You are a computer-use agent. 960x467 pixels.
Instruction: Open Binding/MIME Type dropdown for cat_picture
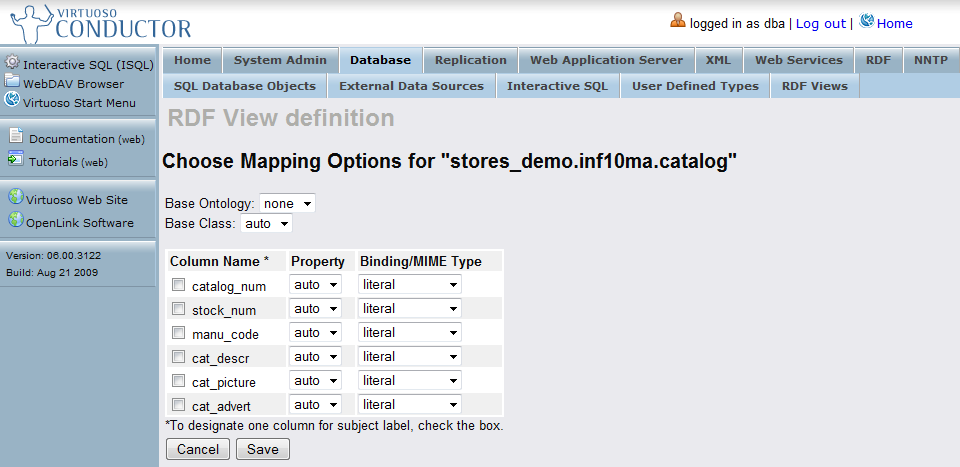click(x=410, y=381)
